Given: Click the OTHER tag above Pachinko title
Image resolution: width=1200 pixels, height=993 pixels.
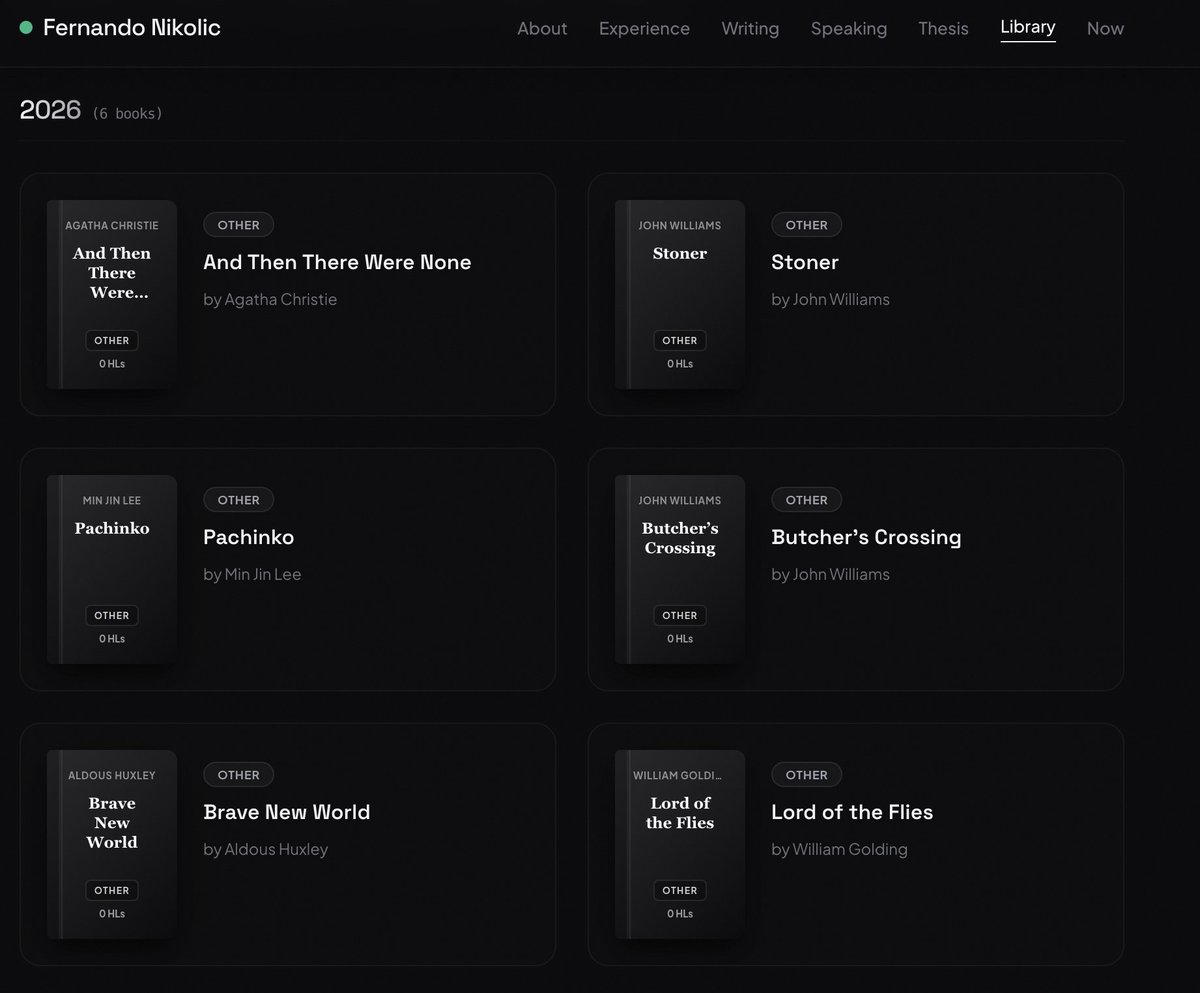Looking at the screenshot, I should pyautogui.click(x=238, y=500).
